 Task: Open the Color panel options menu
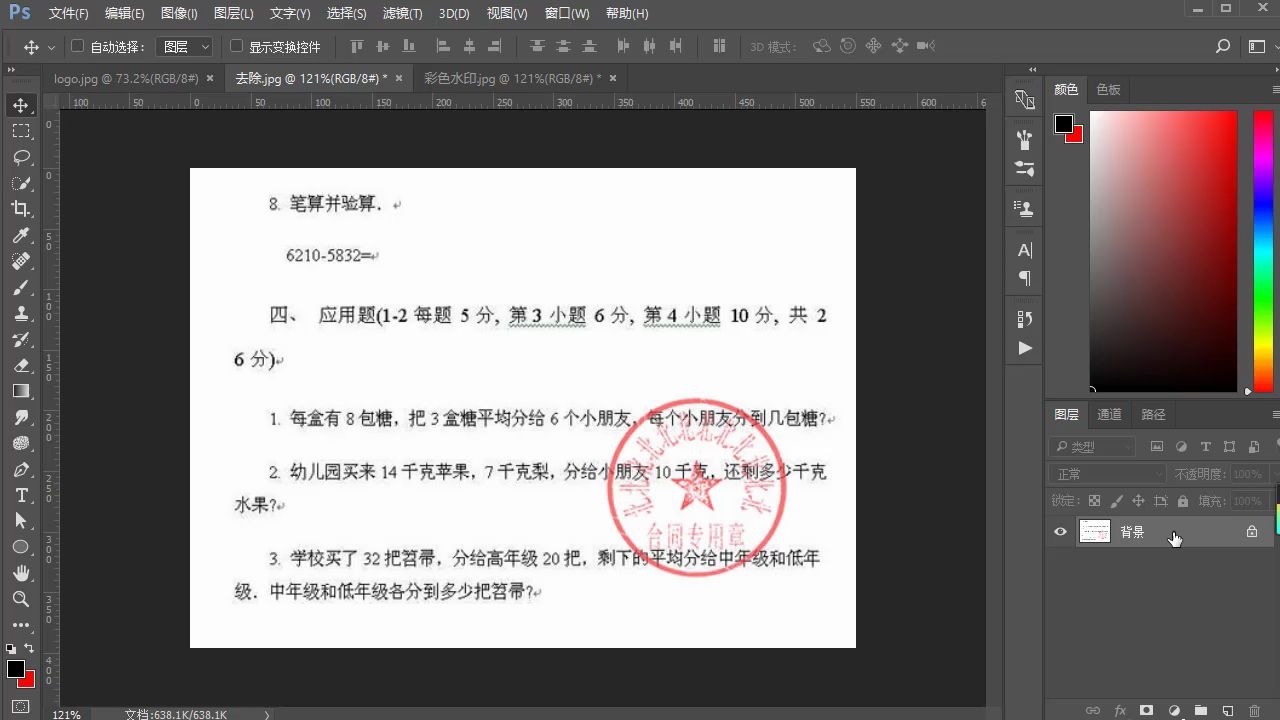(x=1275, y=89)
